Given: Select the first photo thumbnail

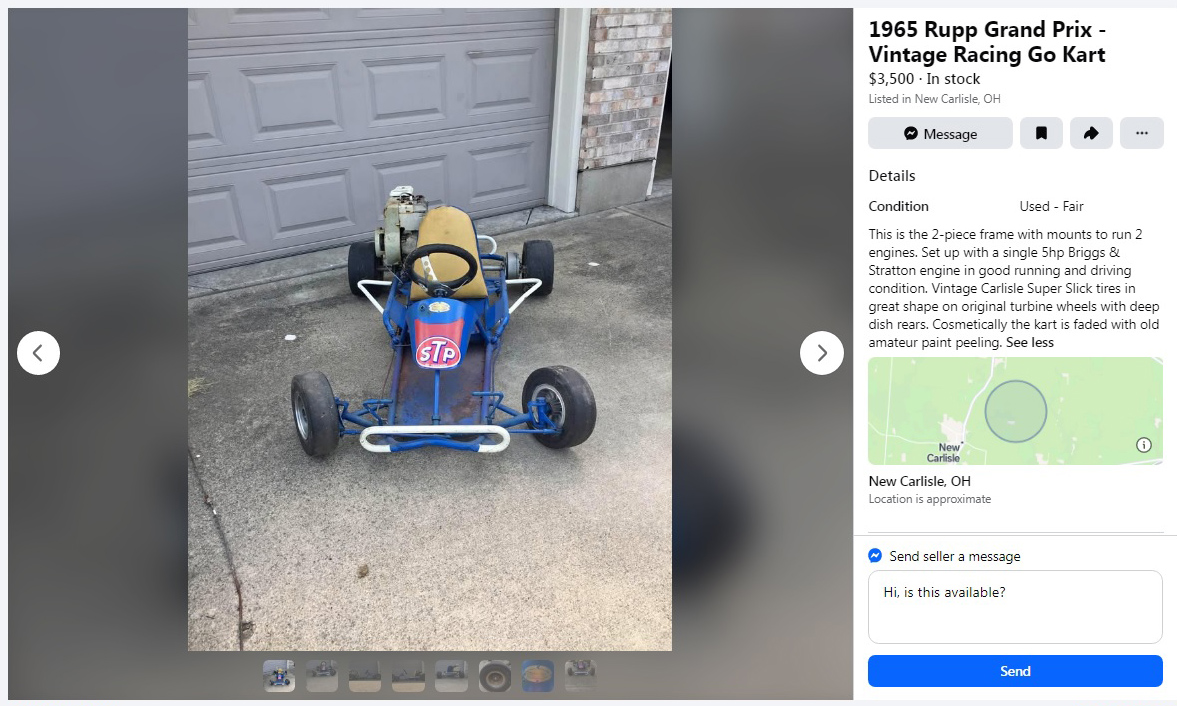Looking at the screenshot, I should pos(279,676).
